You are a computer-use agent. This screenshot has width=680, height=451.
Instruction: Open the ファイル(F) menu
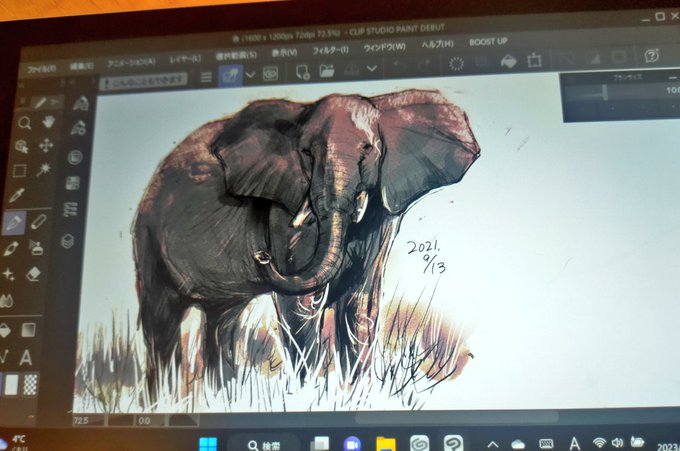[42, 69]
